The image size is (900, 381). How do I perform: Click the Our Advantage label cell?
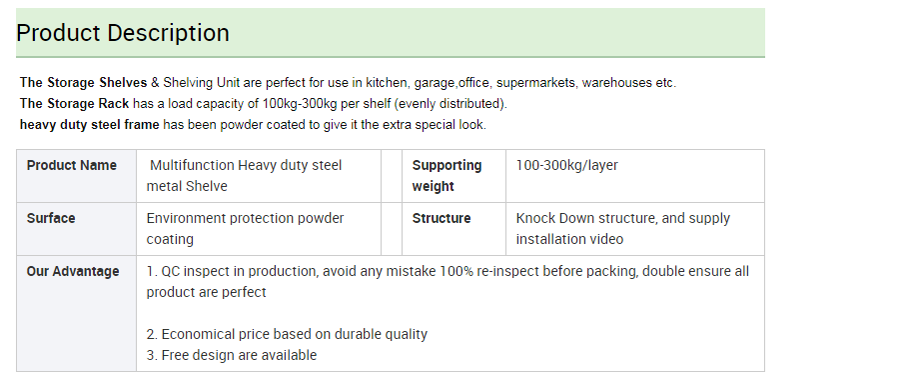76,313
